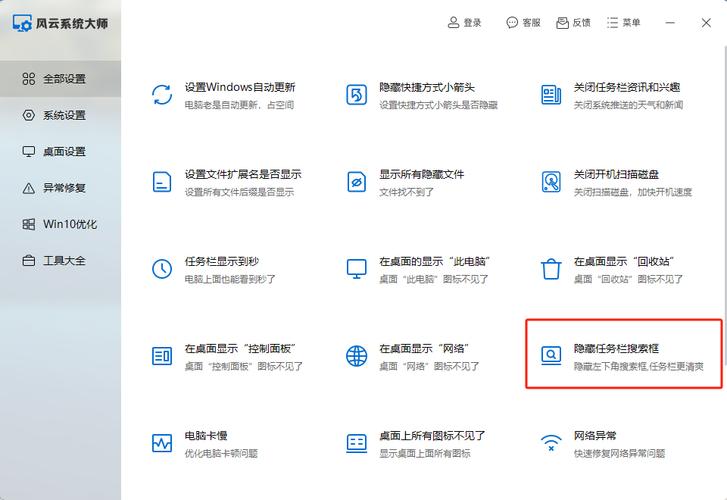Click description 电脑老是自动更新，占空间

tap(239, 105)
